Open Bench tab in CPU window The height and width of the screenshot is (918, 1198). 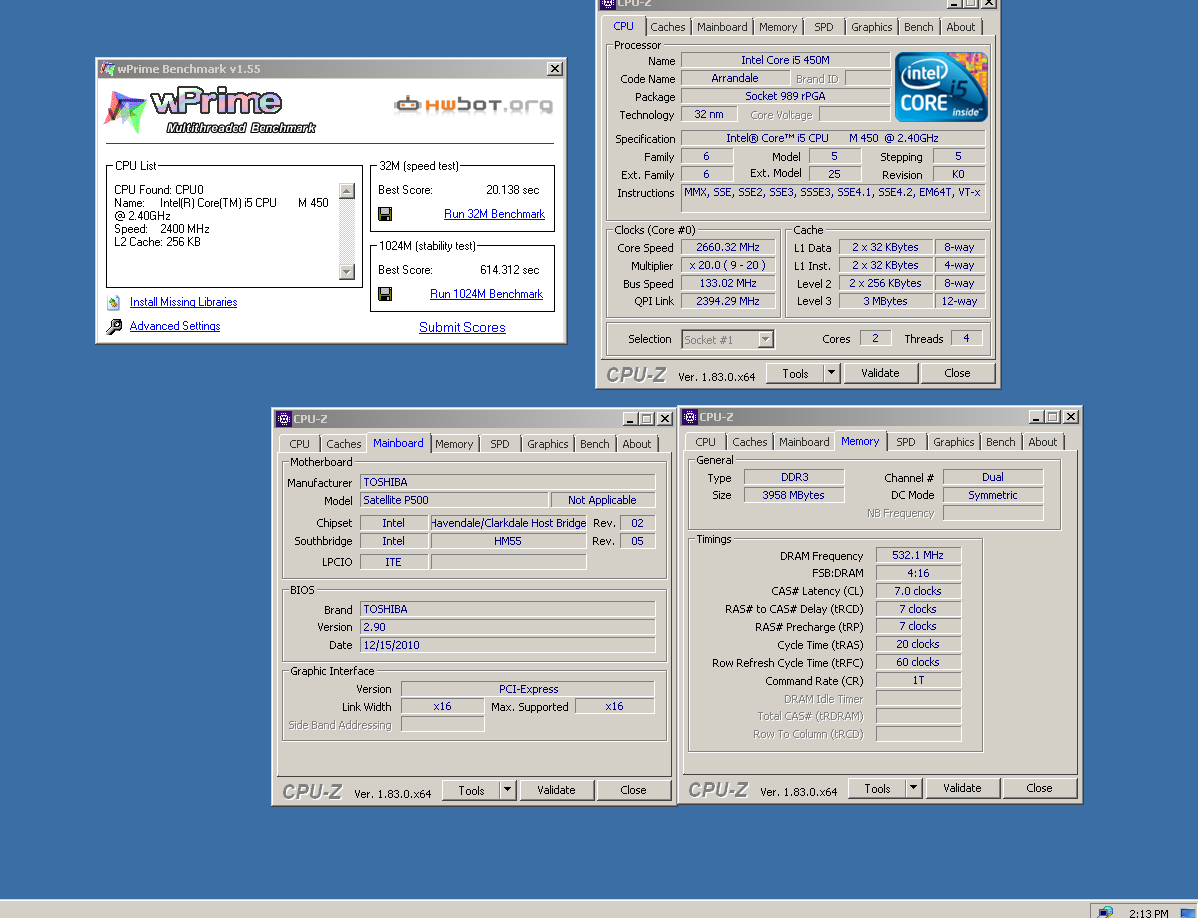[918, 27]
